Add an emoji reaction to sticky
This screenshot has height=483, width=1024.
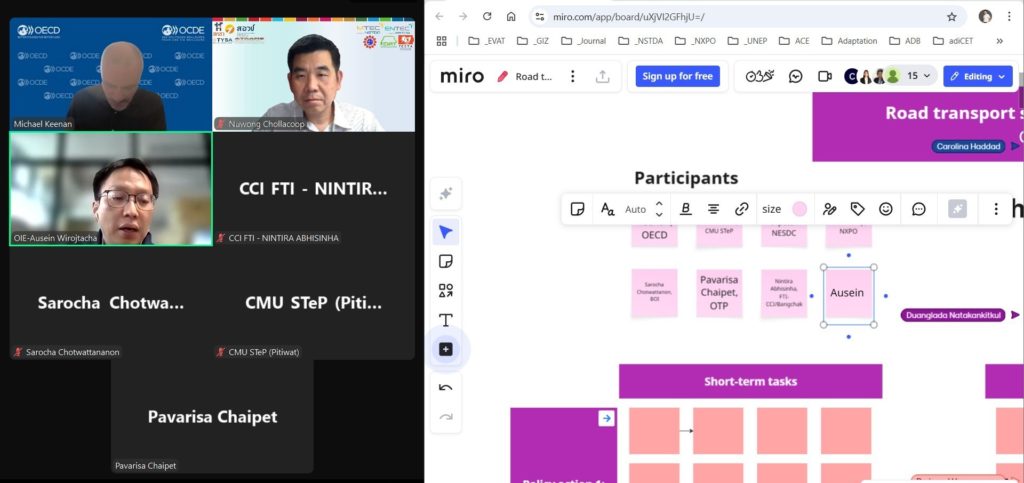(886, 209)
